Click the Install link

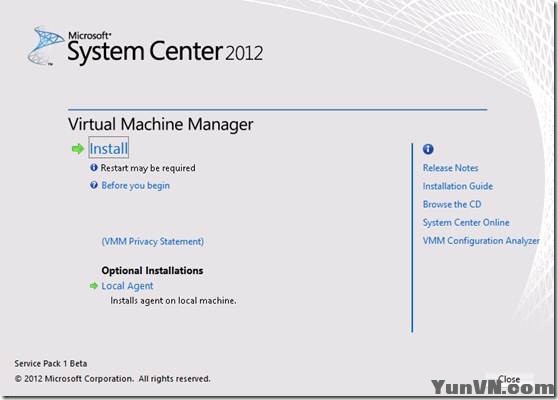tap(109, 149)
